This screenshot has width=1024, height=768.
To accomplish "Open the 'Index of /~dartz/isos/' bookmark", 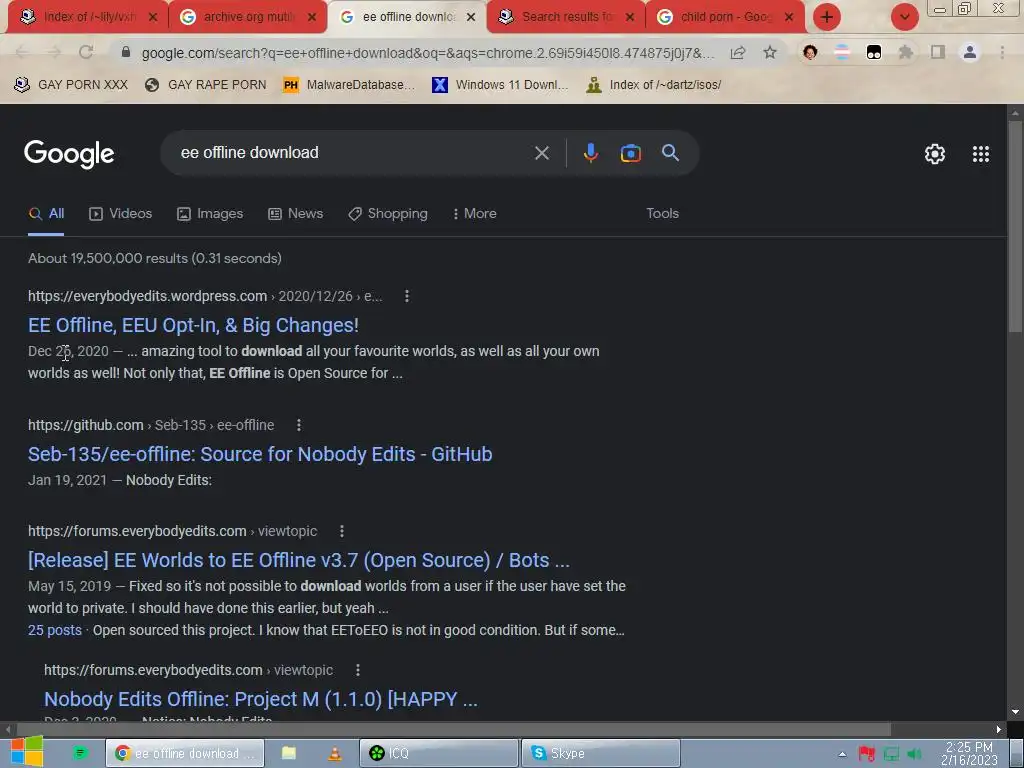I will 654,85.
